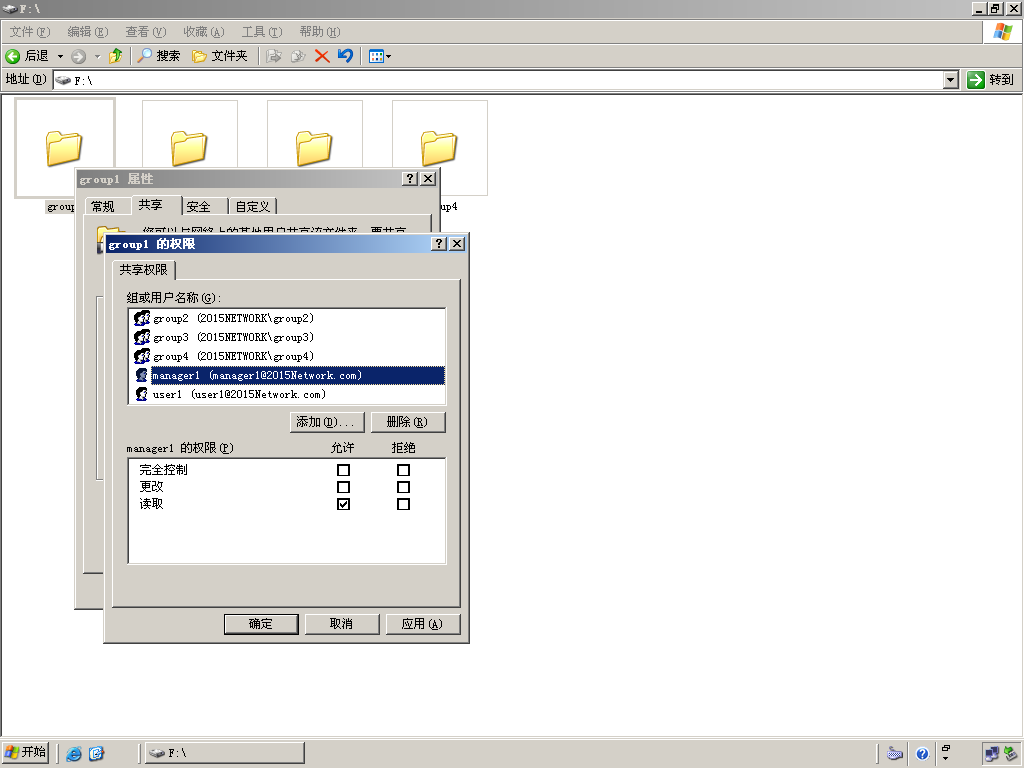Click the Up folder icon in toolbar
1024x768 pixels.
116,56
